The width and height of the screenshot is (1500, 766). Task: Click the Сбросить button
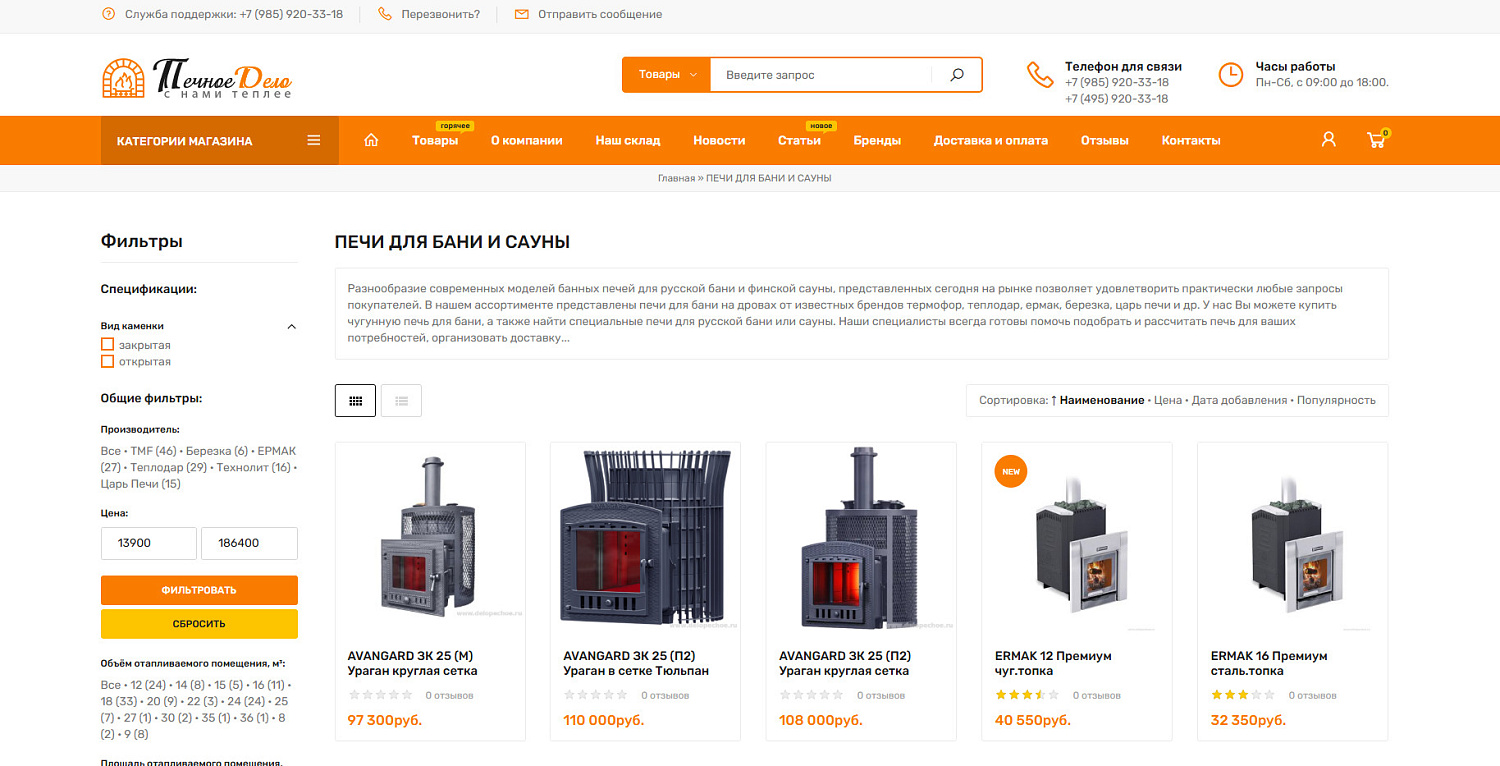click(199, 624)
